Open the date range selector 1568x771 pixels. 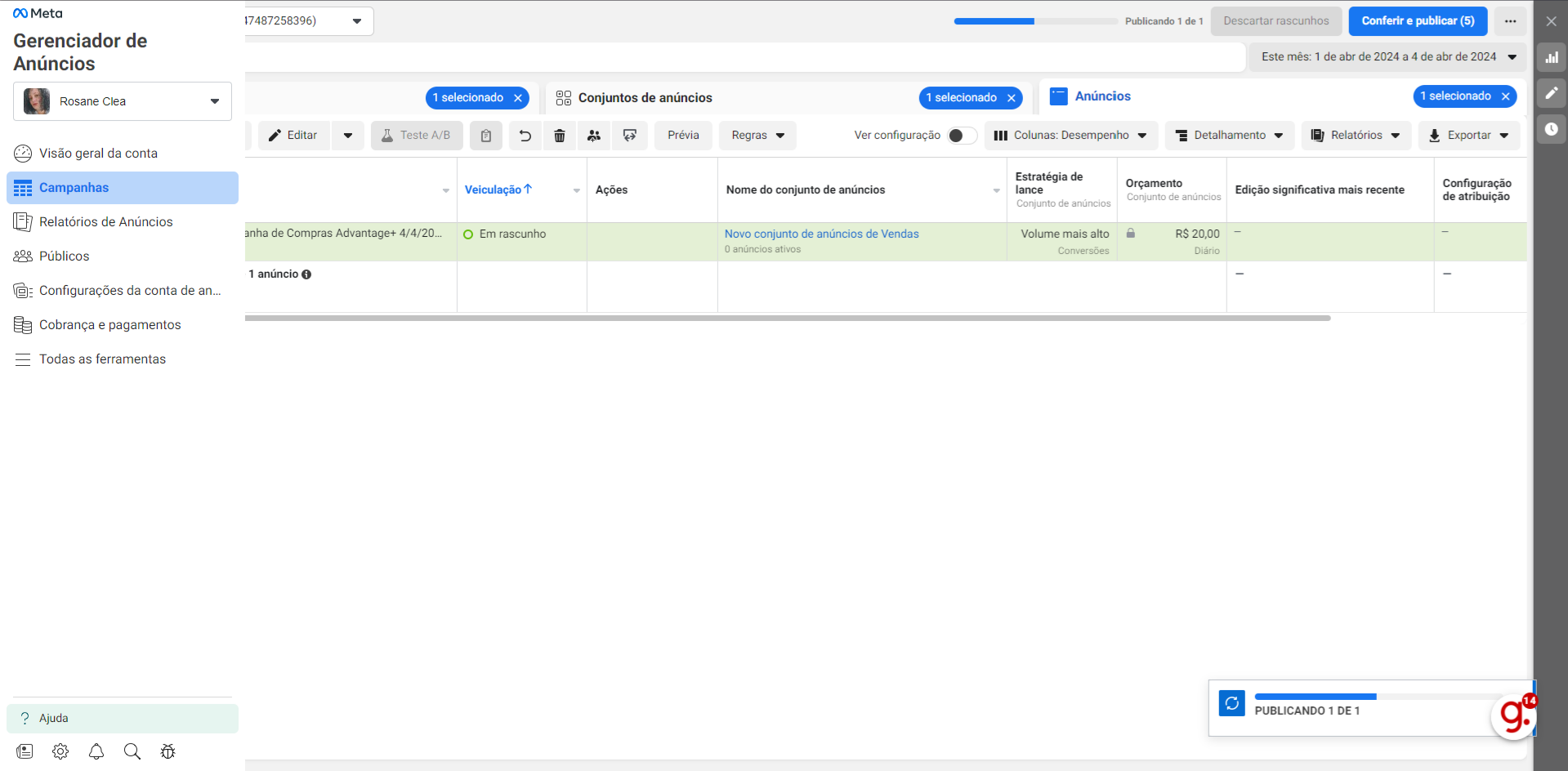pyautogui.click(x=1388, y=57)
